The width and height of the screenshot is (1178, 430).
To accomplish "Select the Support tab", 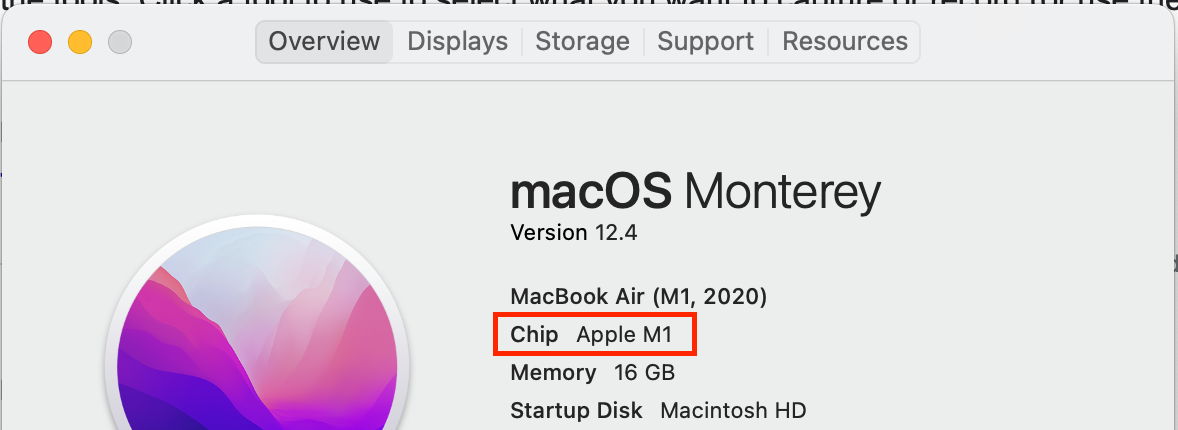I will (x=705, y=41).
